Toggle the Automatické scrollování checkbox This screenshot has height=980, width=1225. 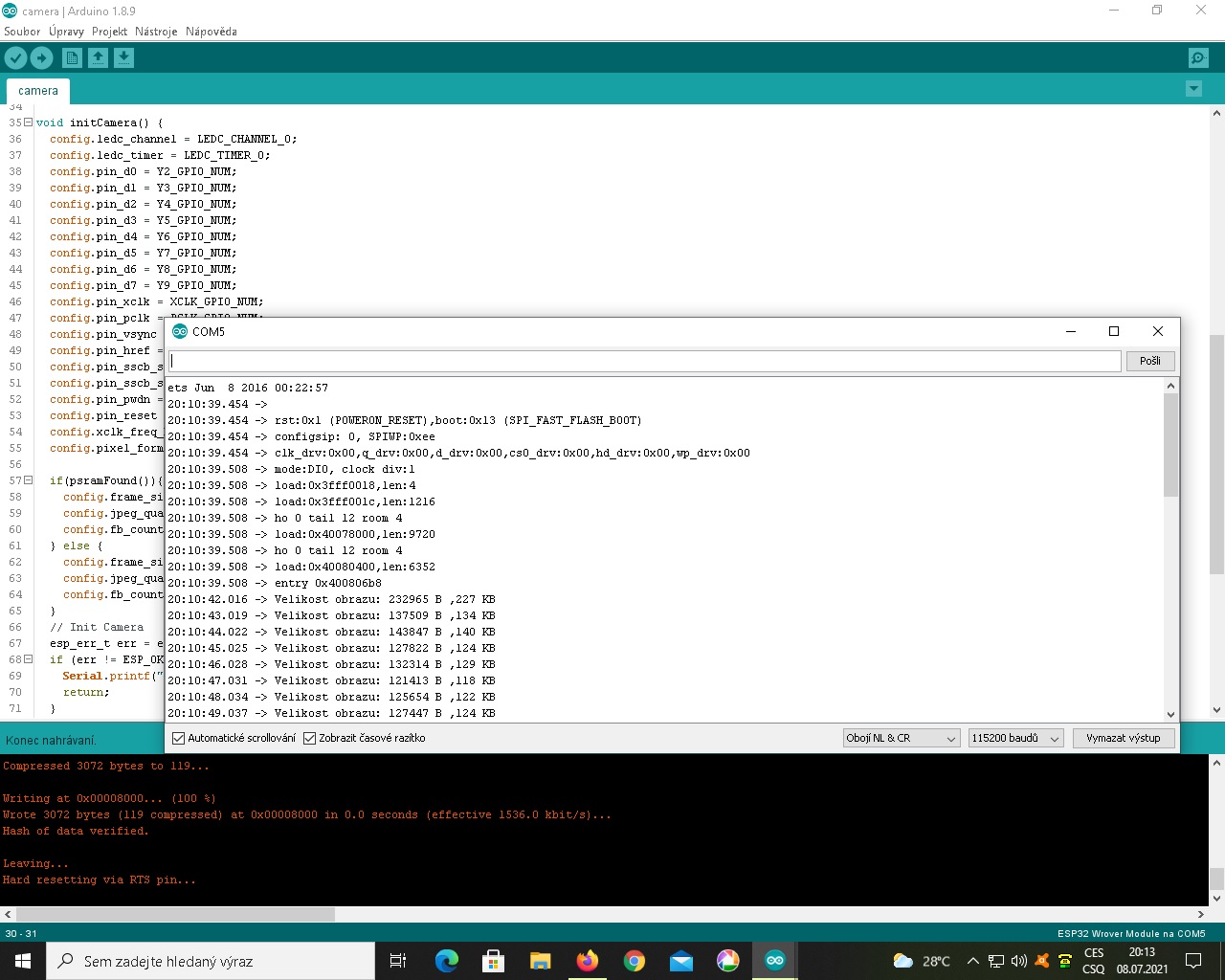pyautogui.click(x=178, y=739)
